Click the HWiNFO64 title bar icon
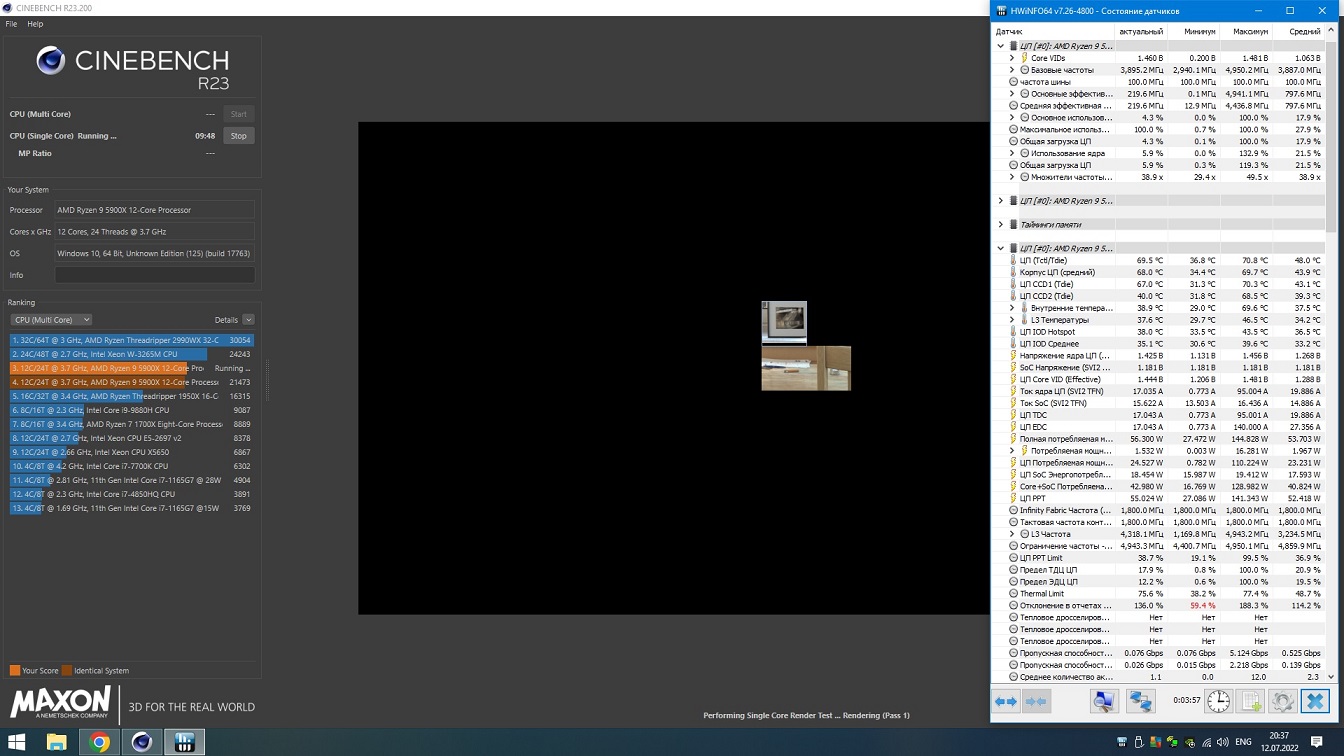 click(1002, 10)
